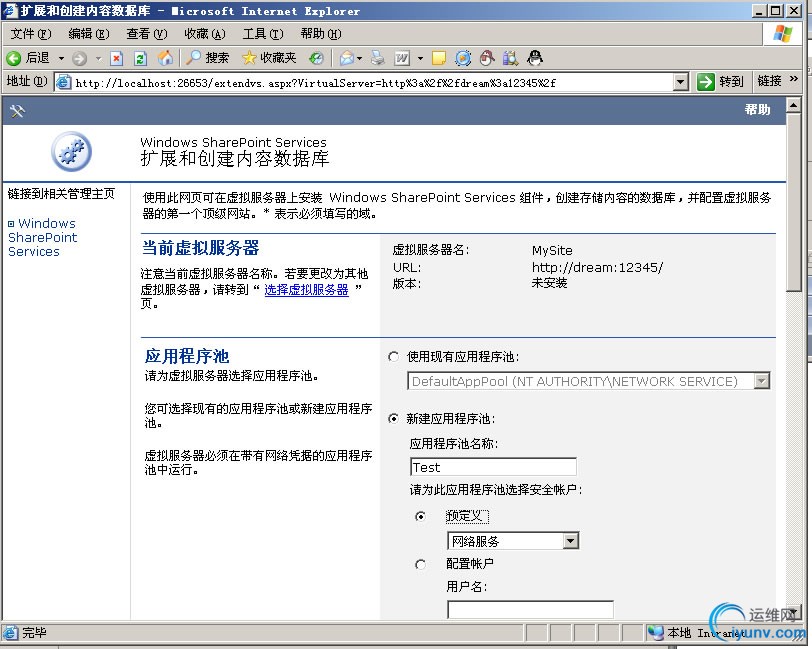Open the 收藏(A) menu
The image size is (812, 649).
coord(205,34)
